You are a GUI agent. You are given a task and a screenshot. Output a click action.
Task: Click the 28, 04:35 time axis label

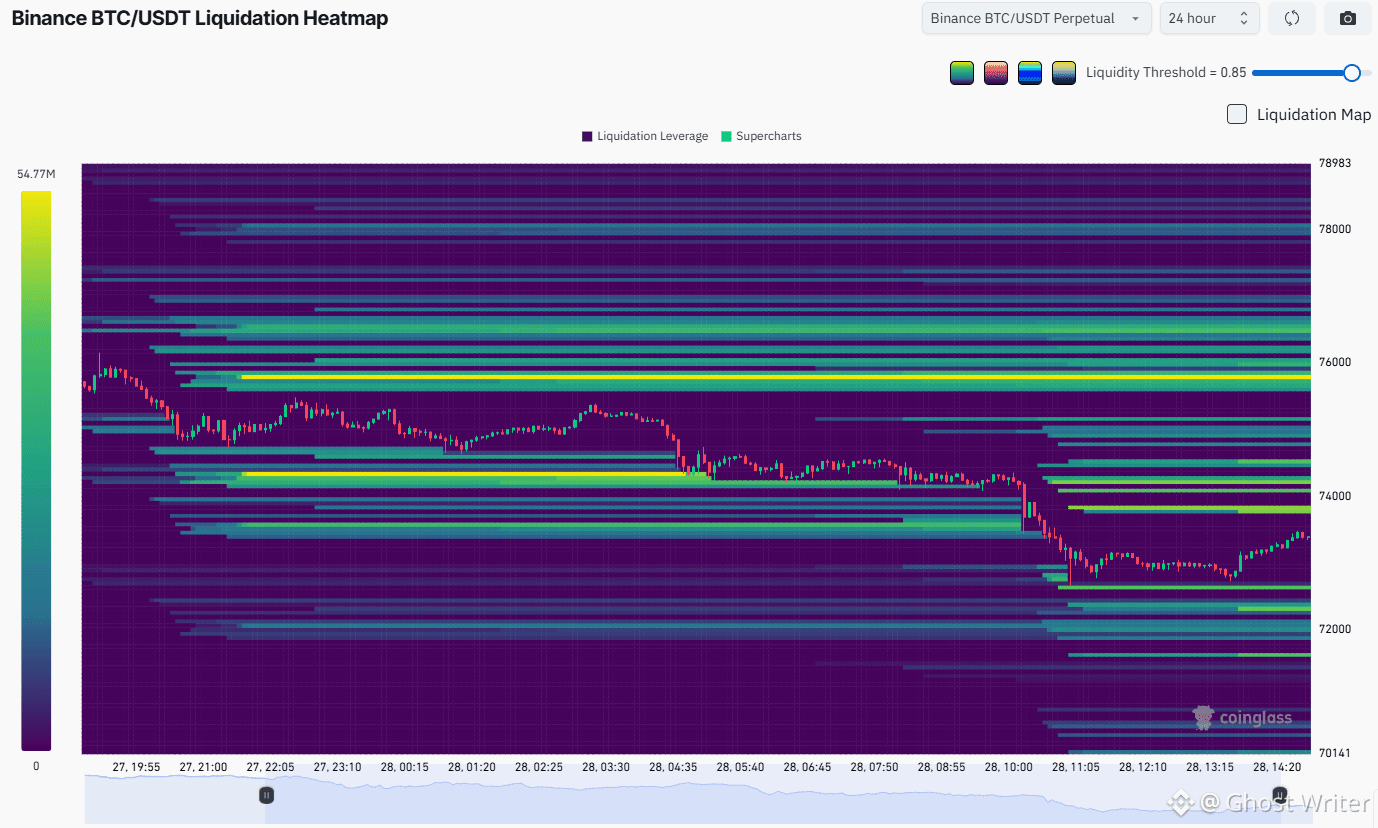(673, 767)
